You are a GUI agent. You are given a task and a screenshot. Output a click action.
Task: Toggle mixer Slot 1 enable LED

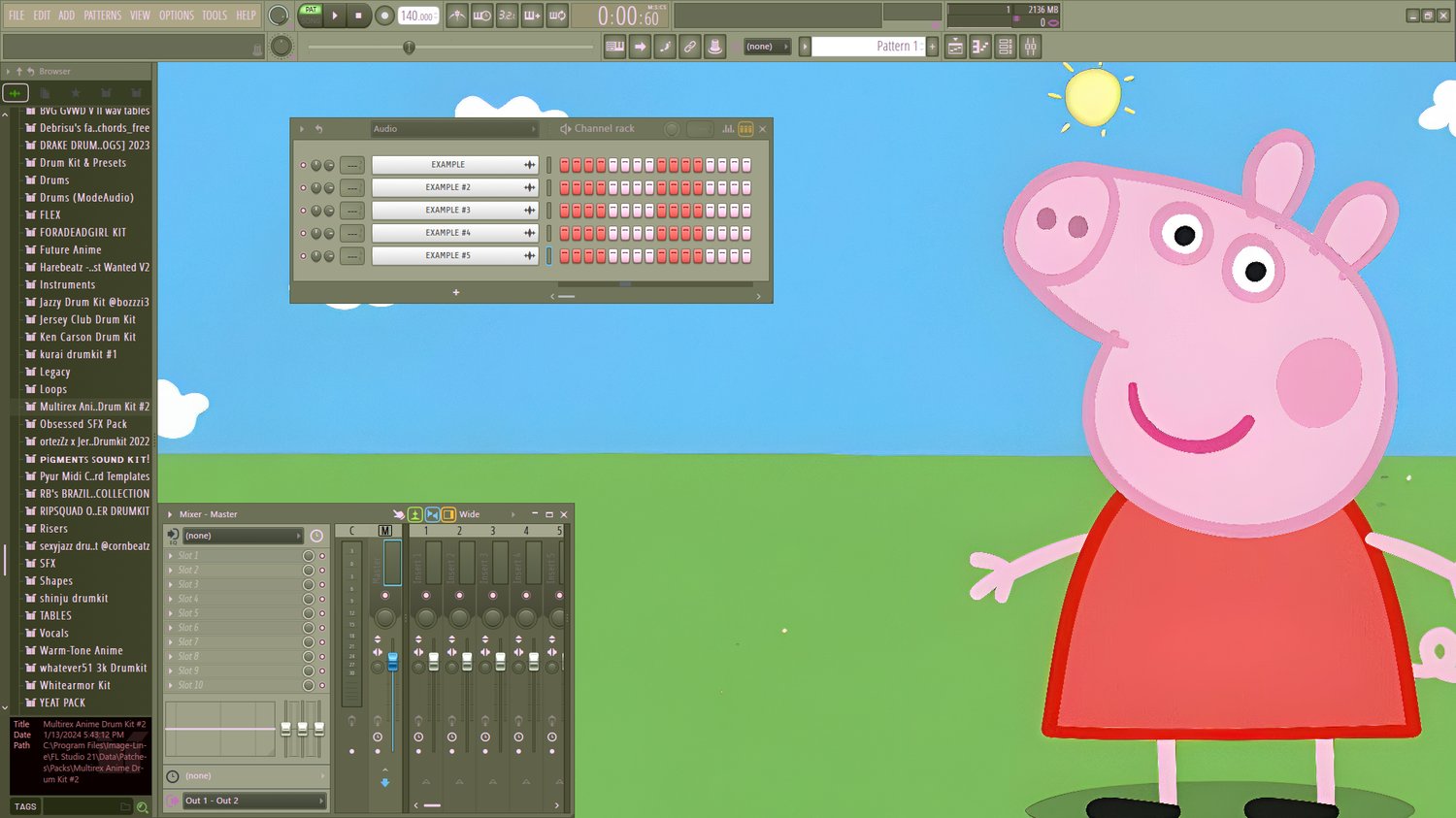322,556
